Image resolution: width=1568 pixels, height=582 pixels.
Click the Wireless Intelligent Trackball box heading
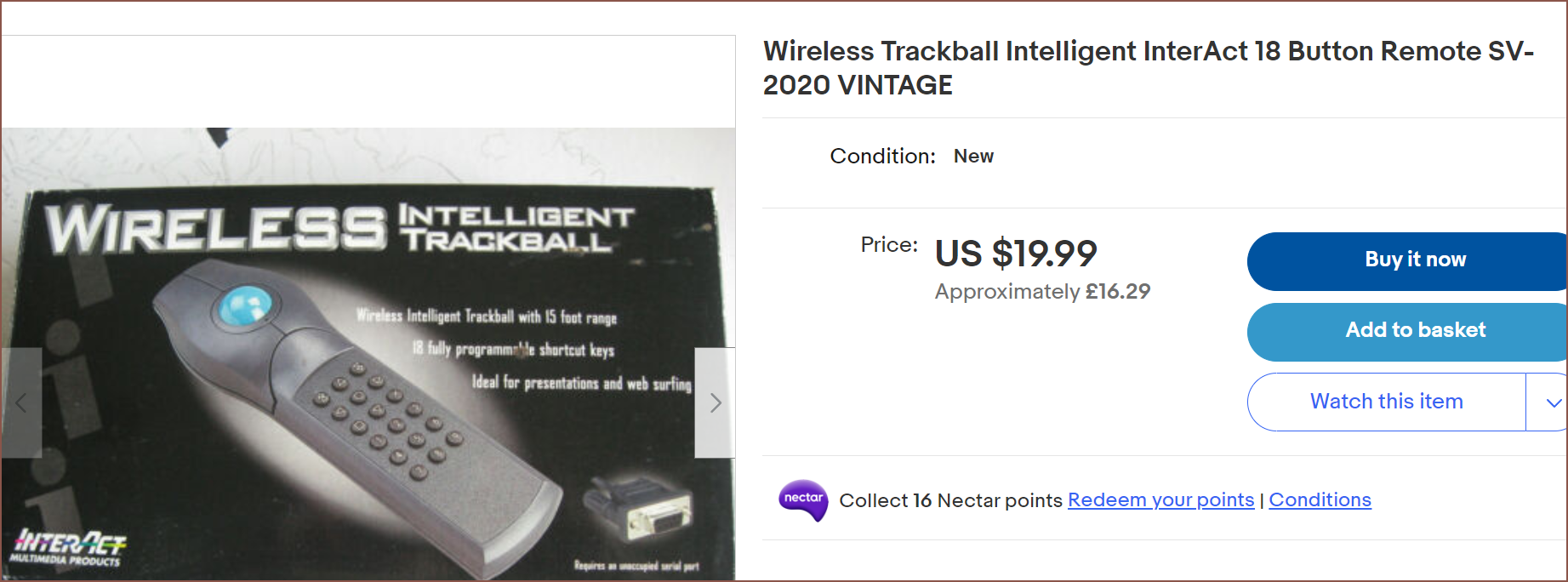pyautogui.click(x=340, y=228)
